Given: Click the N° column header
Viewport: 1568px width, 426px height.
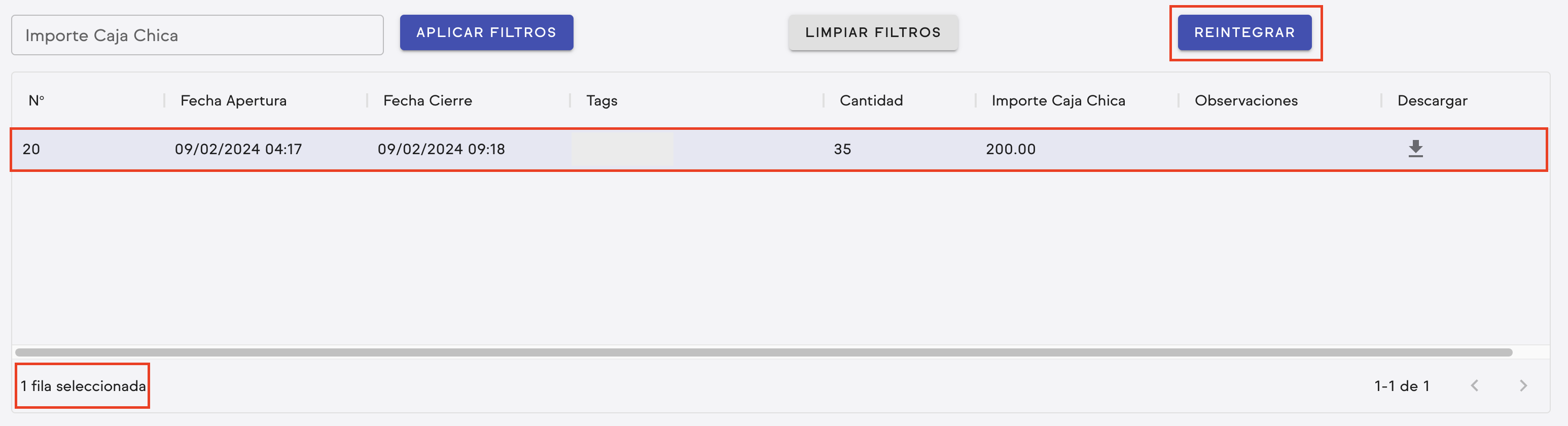Looking at the screenshot, I should click(37, 100).
